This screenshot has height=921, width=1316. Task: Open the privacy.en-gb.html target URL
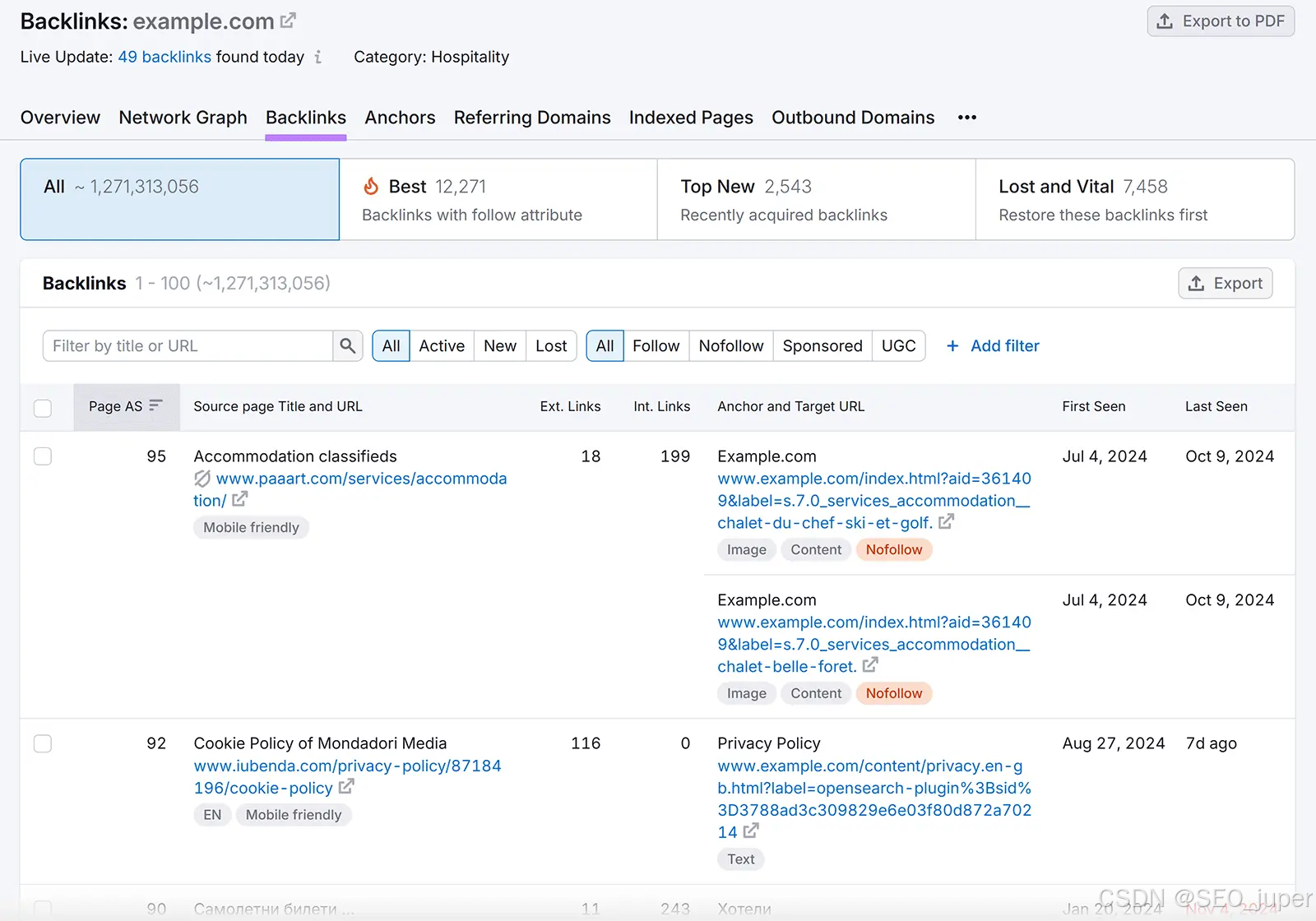873,799
